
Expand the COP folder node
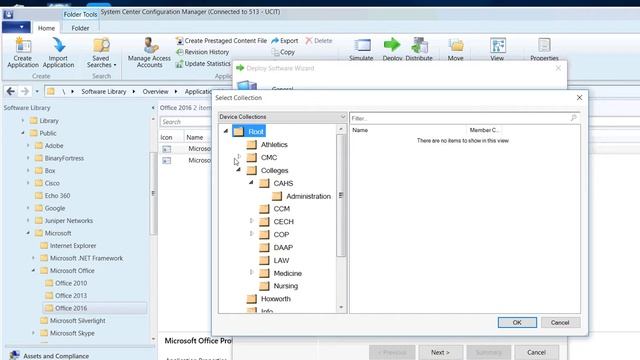point(251,234)
